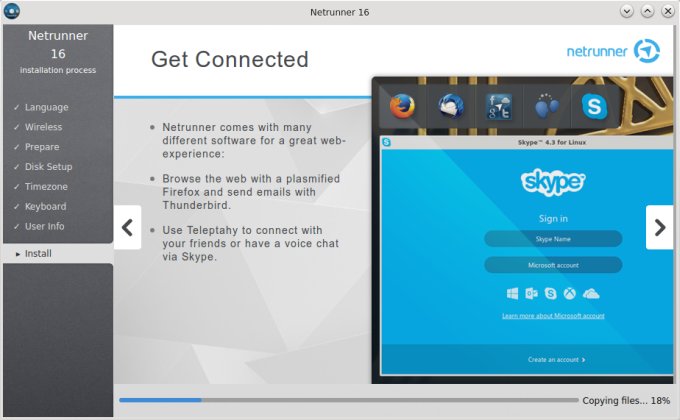680x420 pixels.
Task: Click Create an account link in Skype image
Action: pos(556,360)
